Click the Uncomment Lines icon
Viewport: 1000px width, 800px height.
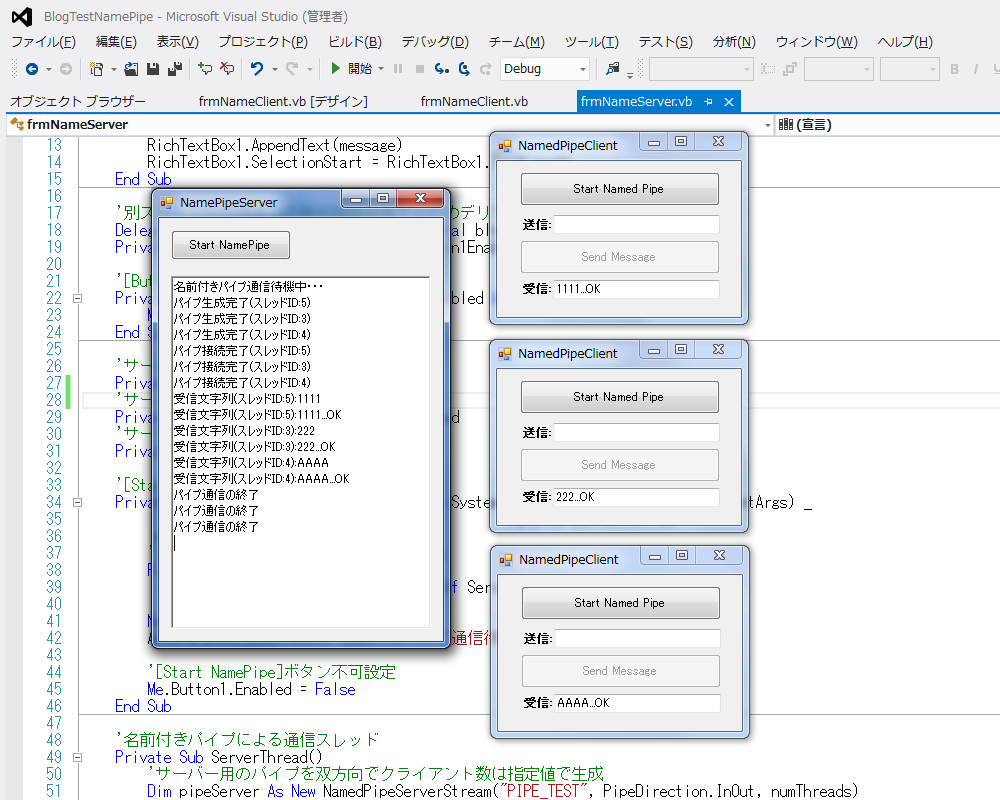[x=226, y=68]
